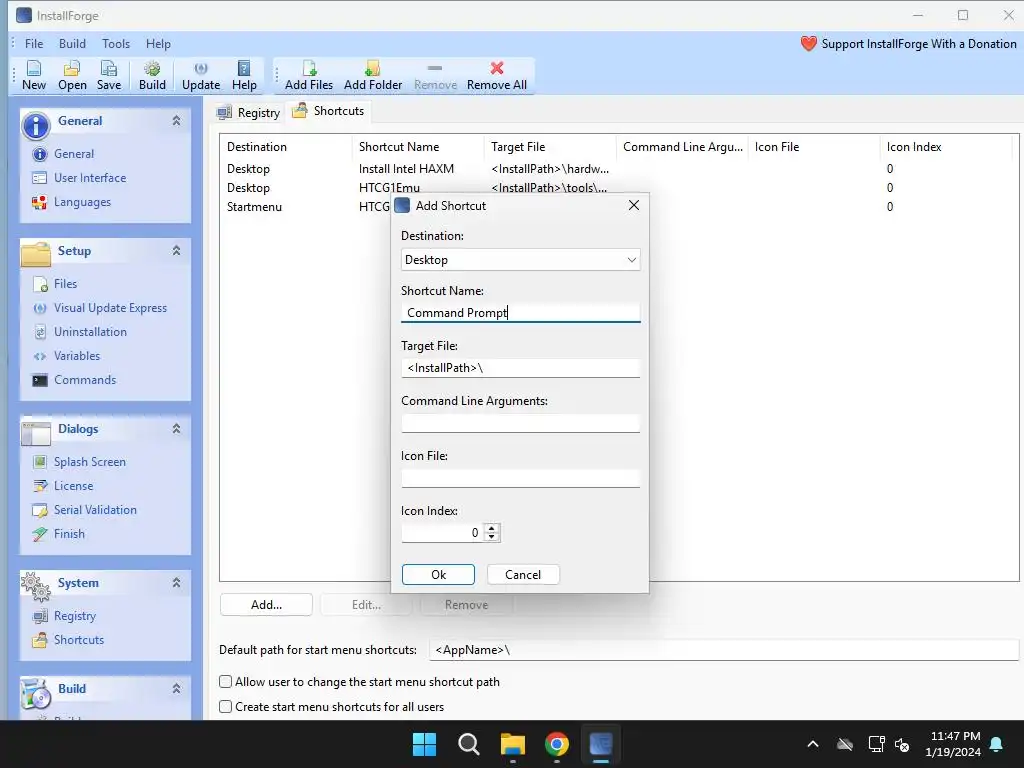Open General item in the sidebar
This screenshot has width=1024, height=768.
[74, 154]
